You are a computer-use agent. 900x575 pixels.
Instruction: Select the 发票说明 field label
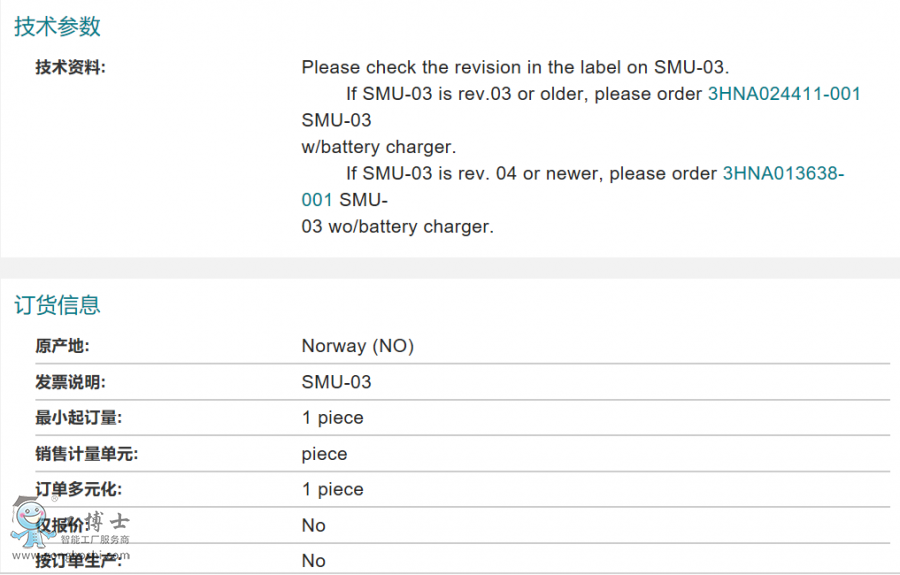point(70,382)
